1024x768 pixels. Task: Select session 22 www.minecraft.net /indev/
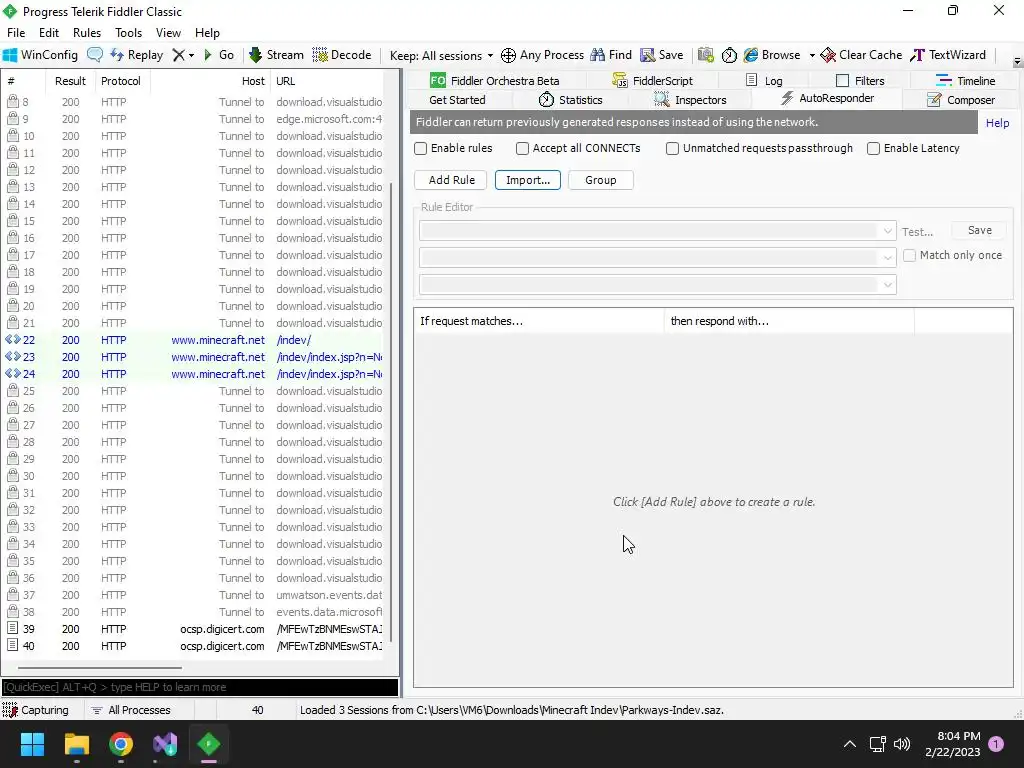pyautogui.click(x=193, y=340)
